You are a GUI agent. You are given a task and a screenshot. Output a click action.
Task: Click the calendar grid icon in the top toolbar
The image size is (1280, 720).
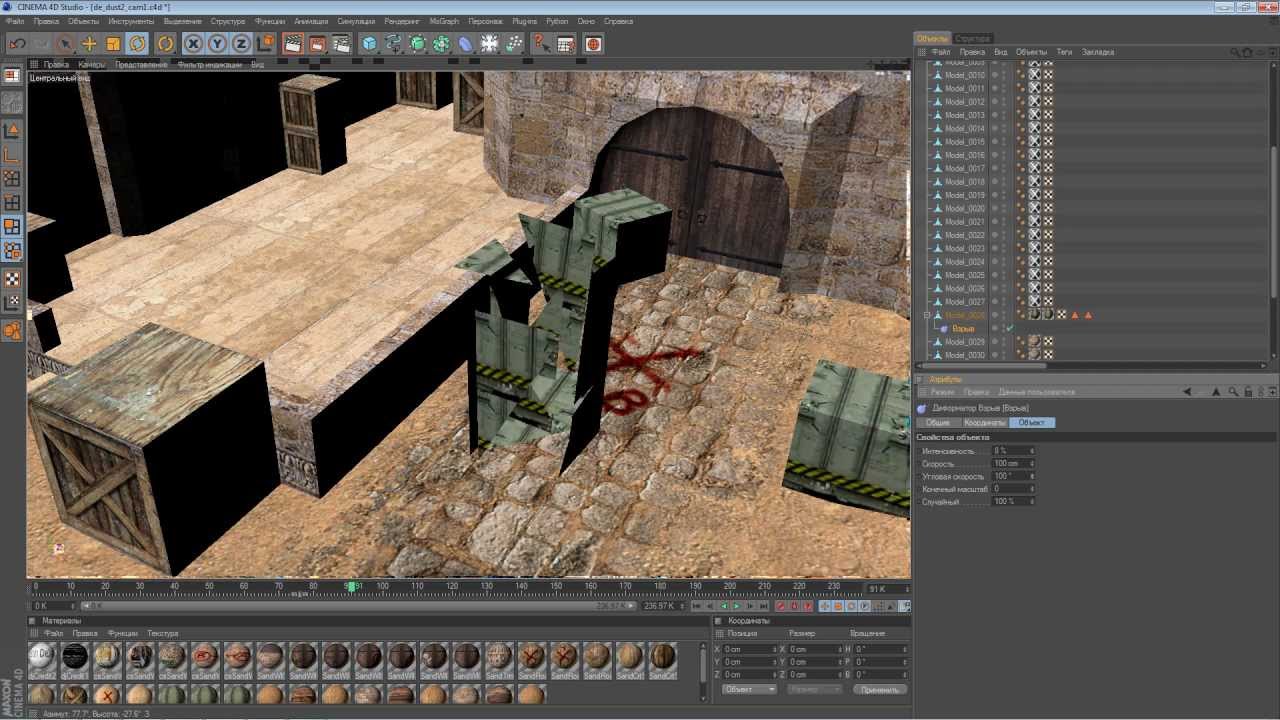tap(566, 44)
